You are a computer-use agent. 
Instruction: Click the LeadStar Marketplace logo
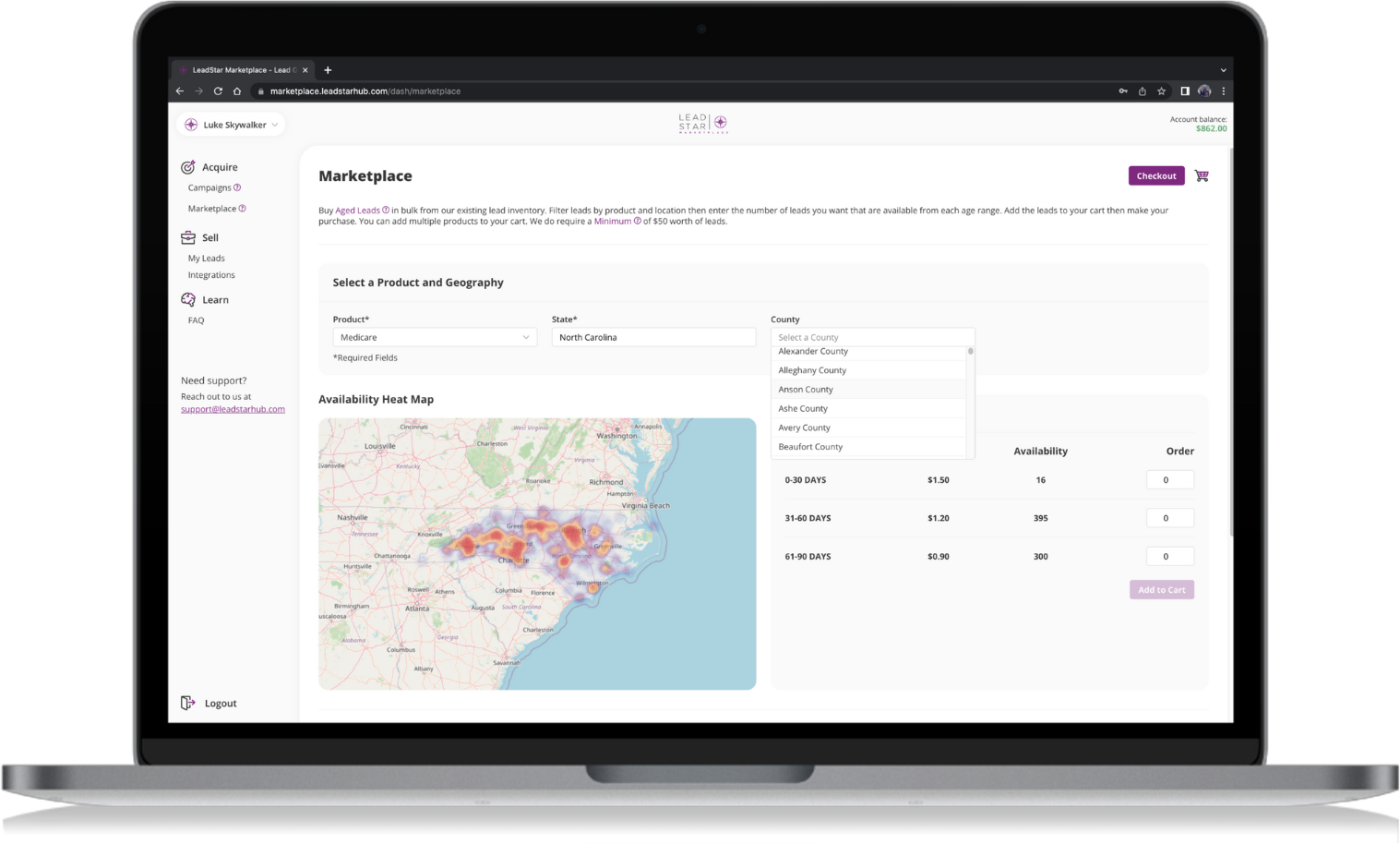[703, 124]
